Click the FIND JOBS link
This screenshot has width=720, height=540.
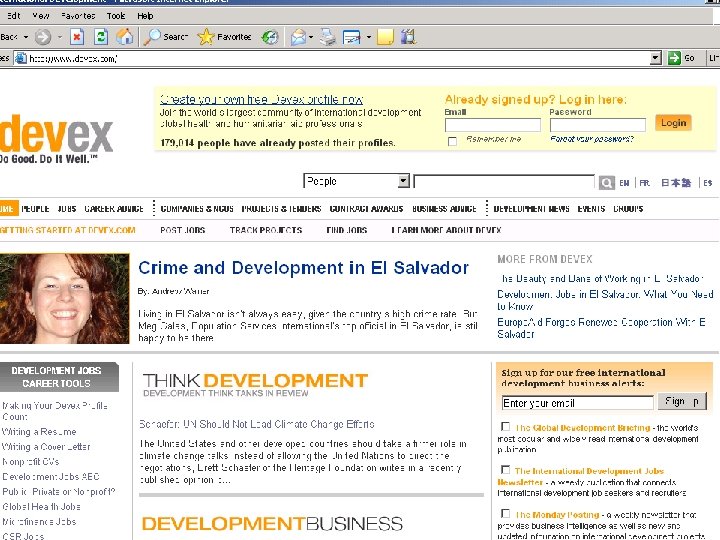pyautogui.click(x=347, y=230)
